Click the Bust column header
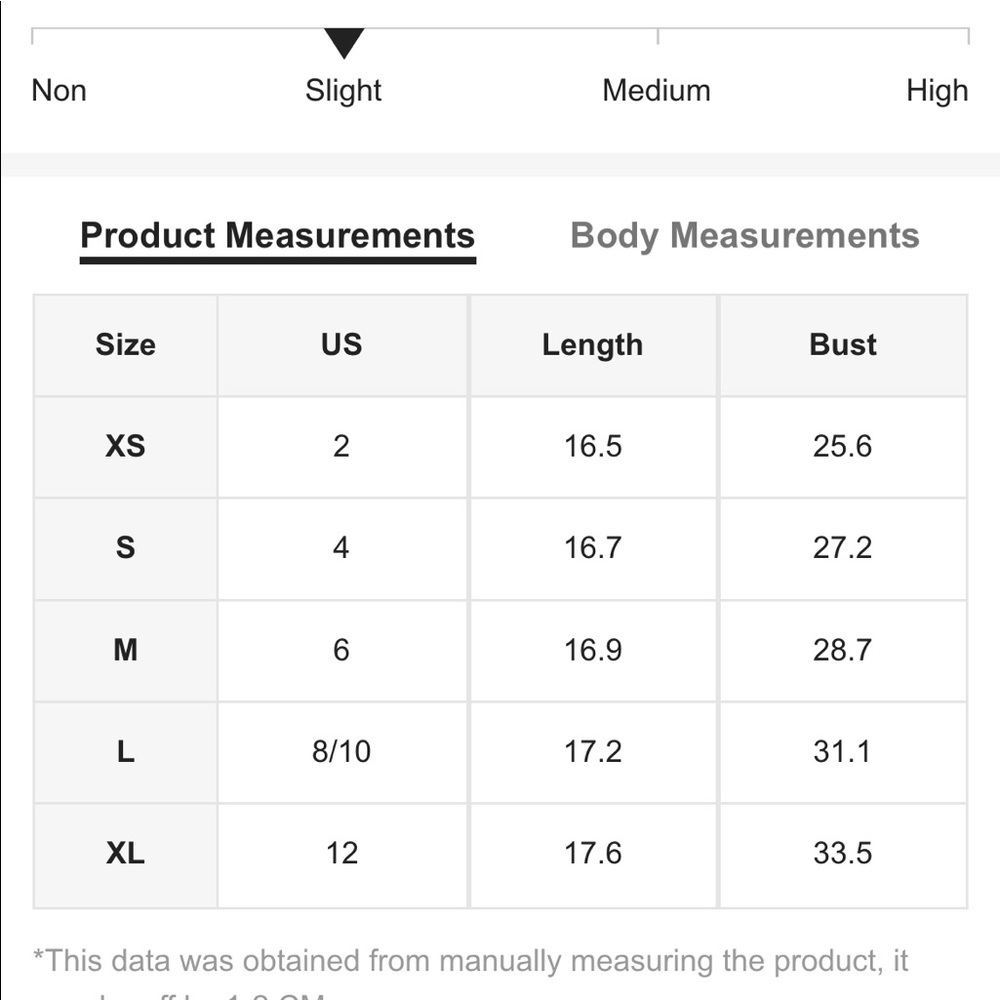Screen dimensions: 1000x1000 pyautogui.click(x=843, y=345)
